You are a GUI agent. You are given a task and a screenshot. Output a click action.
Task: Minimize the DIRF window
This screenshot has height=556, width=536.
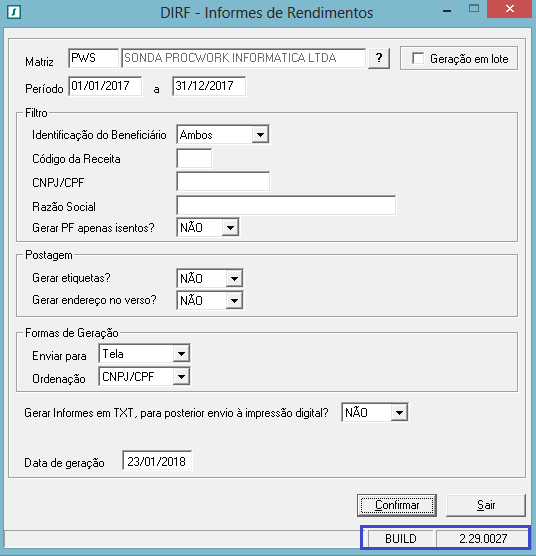tap(447, 11)
